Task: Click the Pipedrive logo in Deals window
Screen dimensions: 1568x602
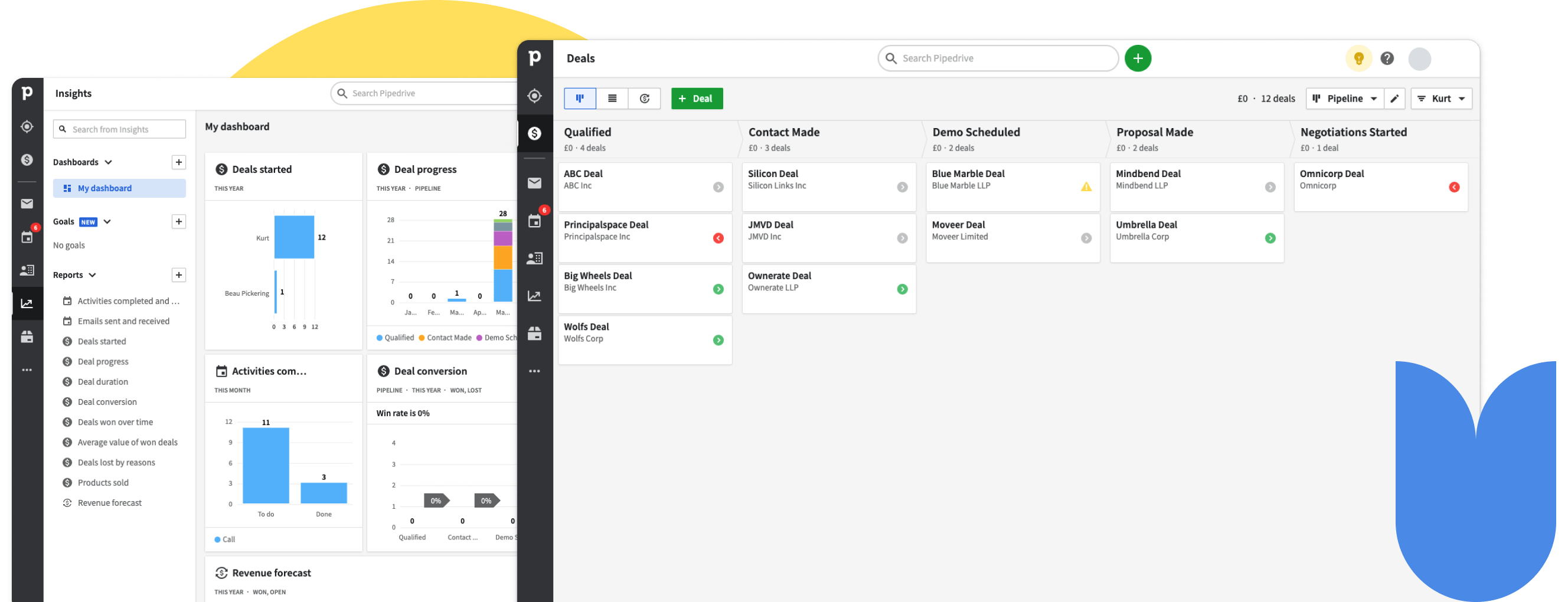Action: click(x=534, y=58)
